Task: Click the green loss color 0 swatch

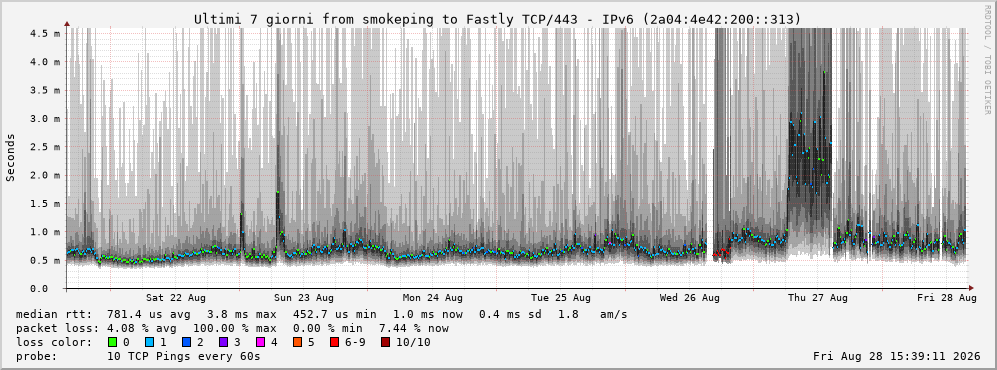Action: tap(113, 343)
